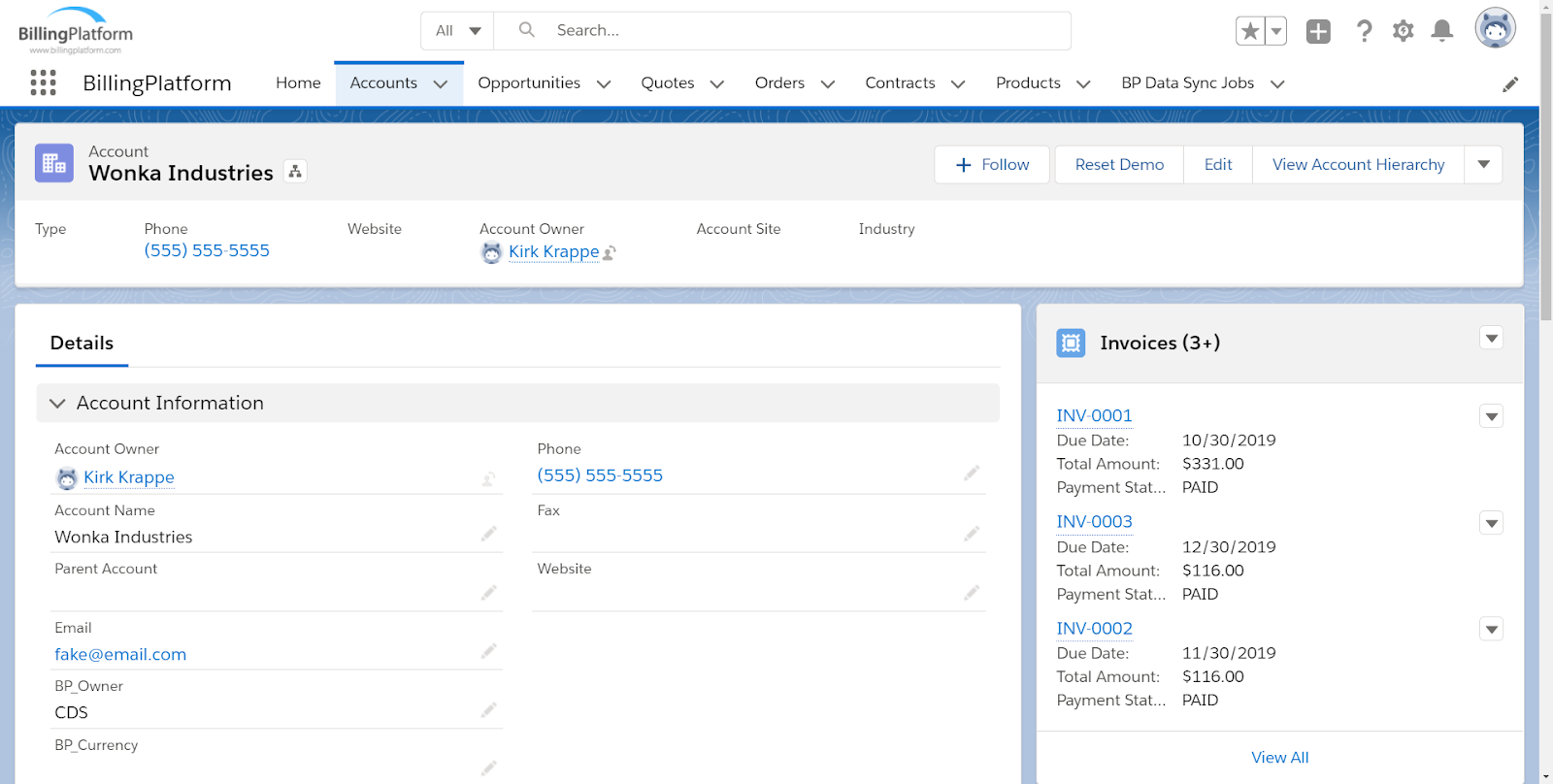This screenshot has width=1553, height=784.
Task: Click Kirk Krappe link in highlights panel
Action: pyautogui.click(x=554, y=251)
